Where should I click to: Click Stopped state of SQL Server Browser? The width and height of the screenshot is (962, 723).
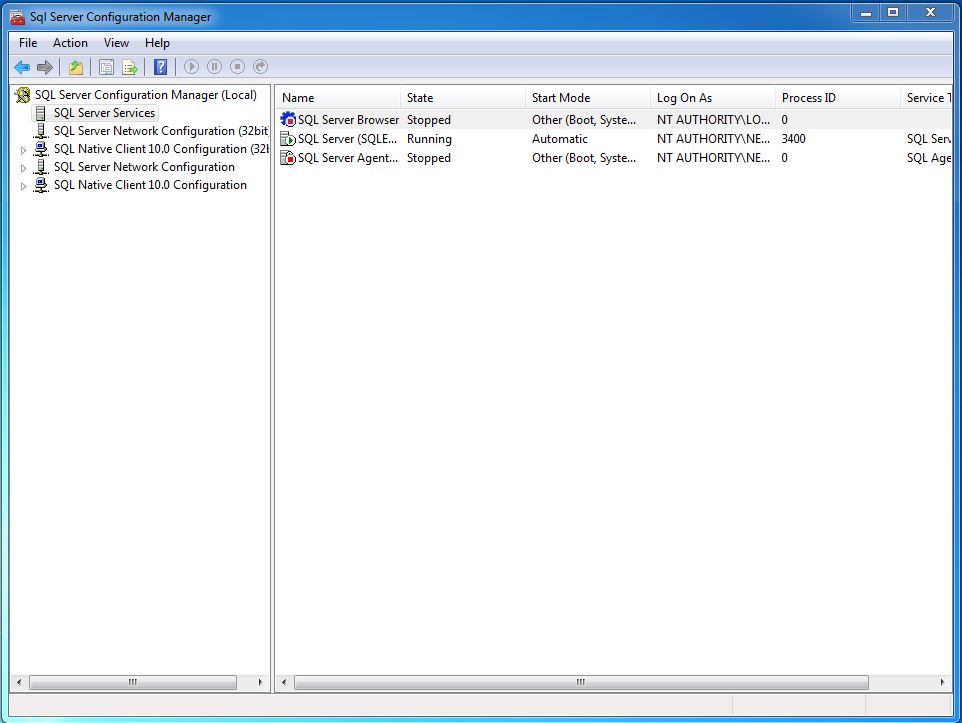click(429, 120)
